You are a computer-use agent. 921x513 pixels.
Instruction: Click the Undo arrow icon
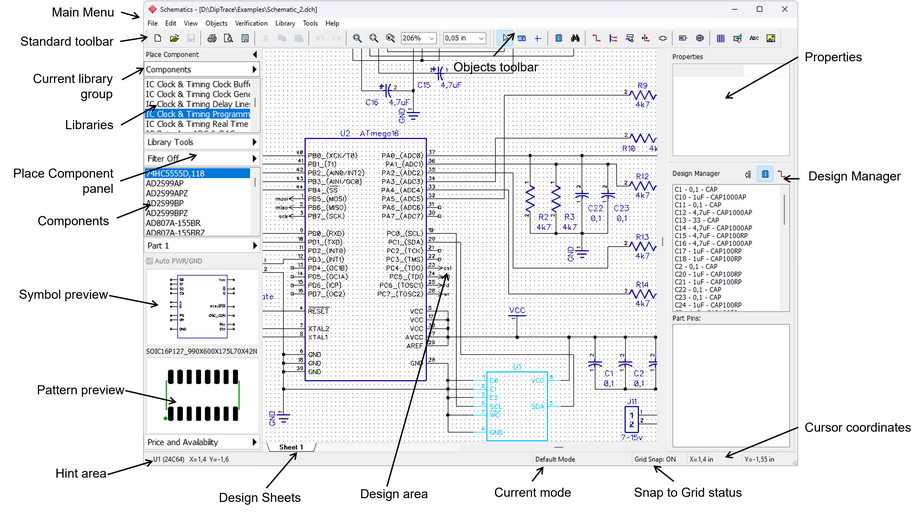(x=320, y=38)
